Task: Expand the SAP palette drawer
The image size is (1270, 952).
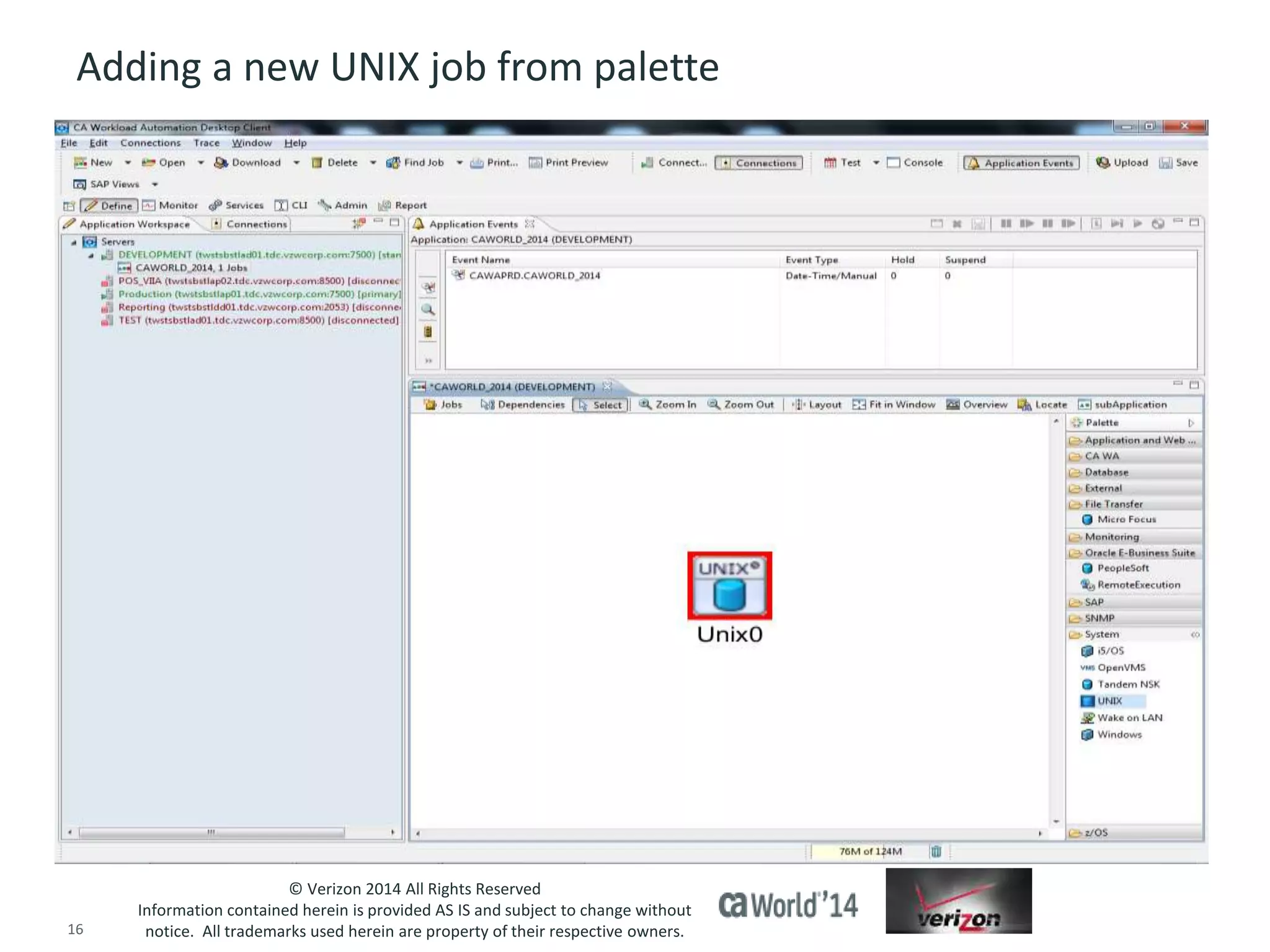Action: [x=1134, y=602]
